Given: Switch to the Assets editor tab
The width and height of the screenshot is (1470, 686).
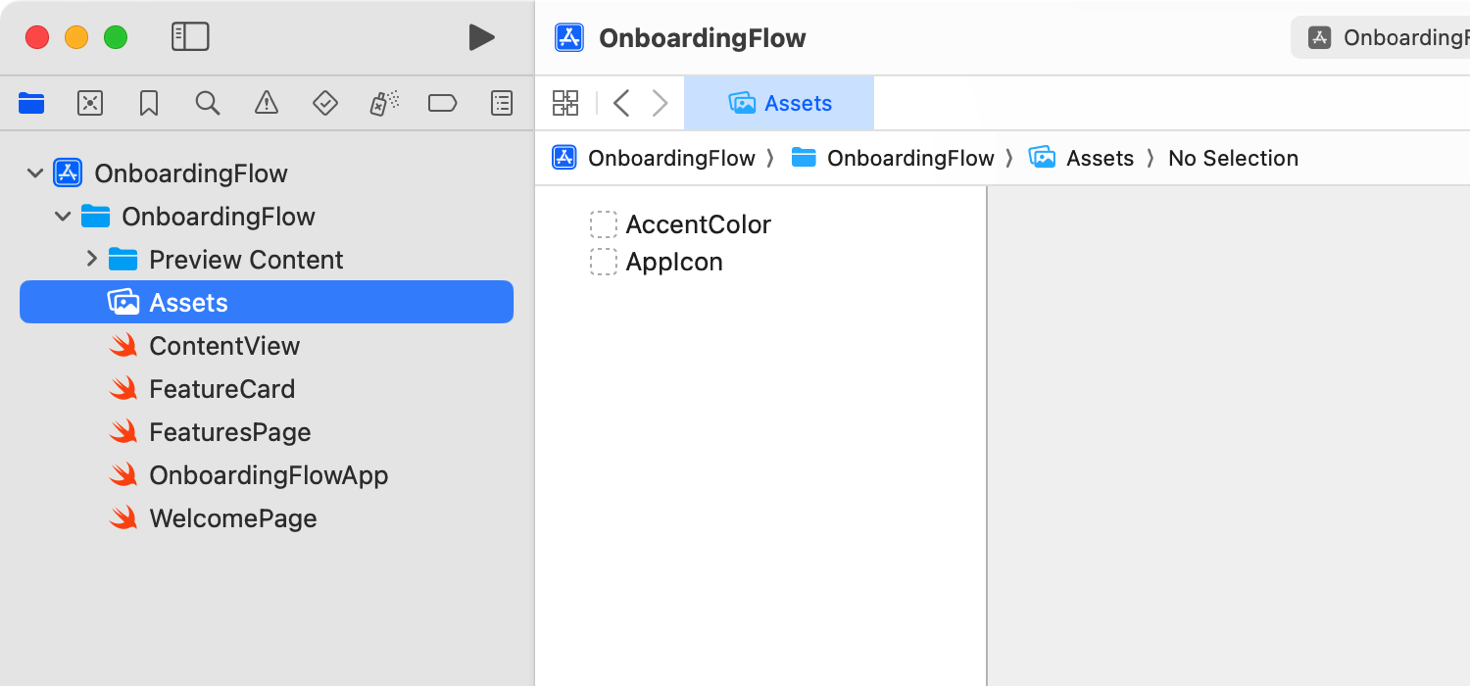Looking at the screenshot, I should point(779,102).
